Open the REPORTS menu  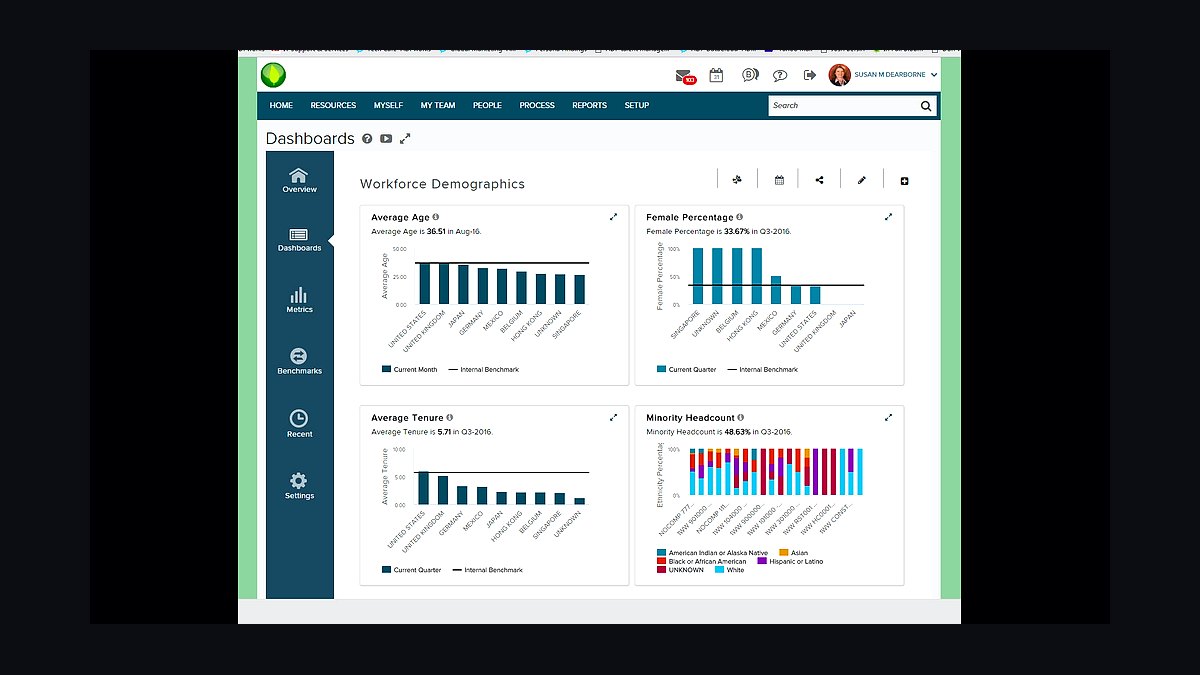(x=589, y=105)
